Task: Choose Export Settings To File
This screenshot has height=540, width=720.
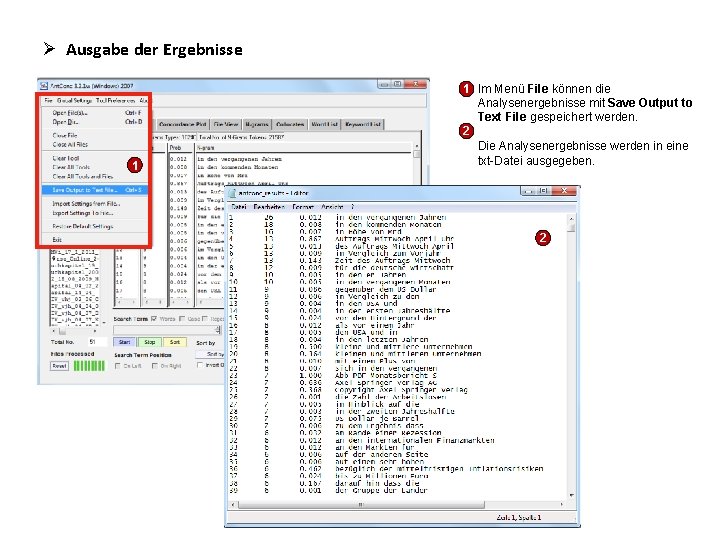Action: 94,213
